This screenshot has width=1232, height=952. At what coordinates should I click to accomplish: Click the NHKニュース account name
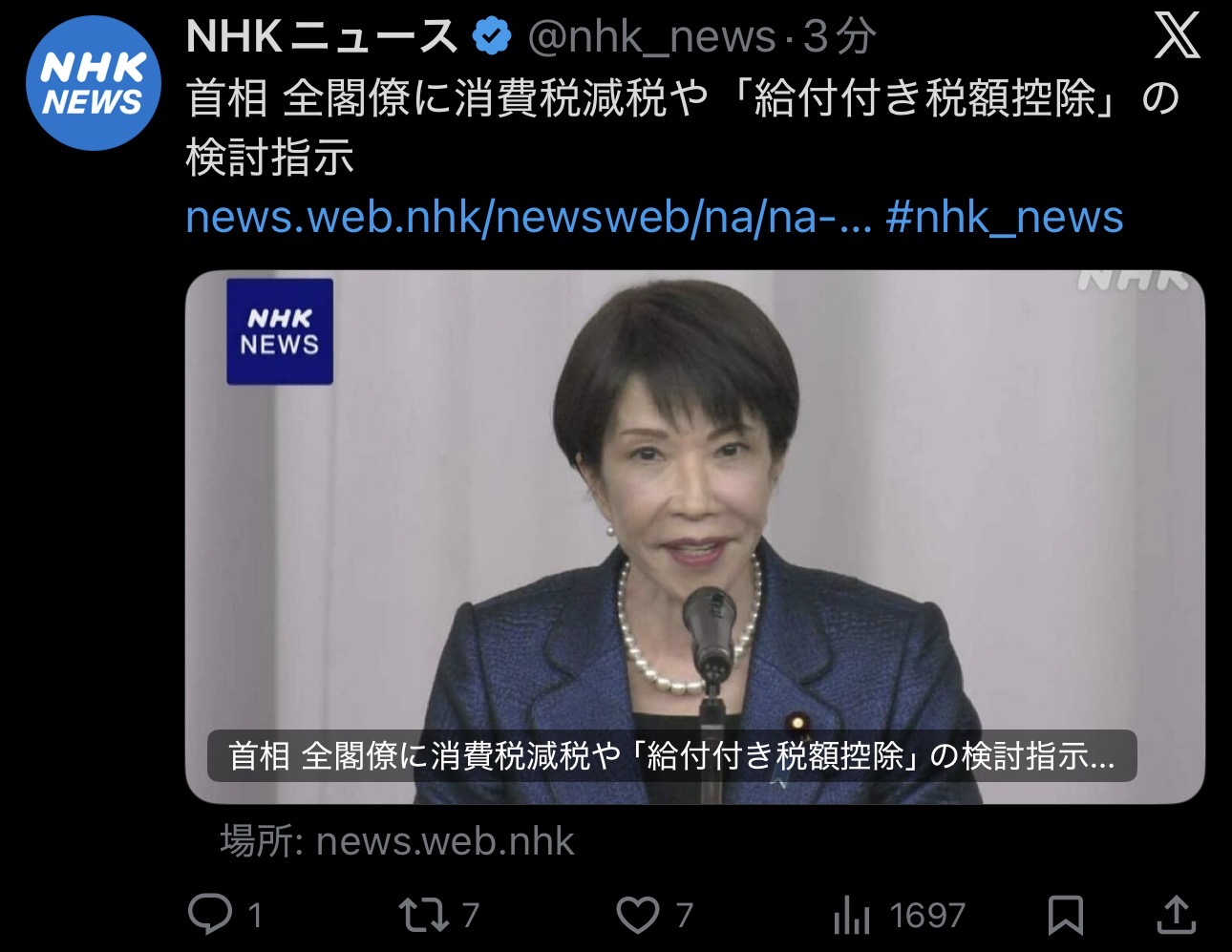point(323,37)
